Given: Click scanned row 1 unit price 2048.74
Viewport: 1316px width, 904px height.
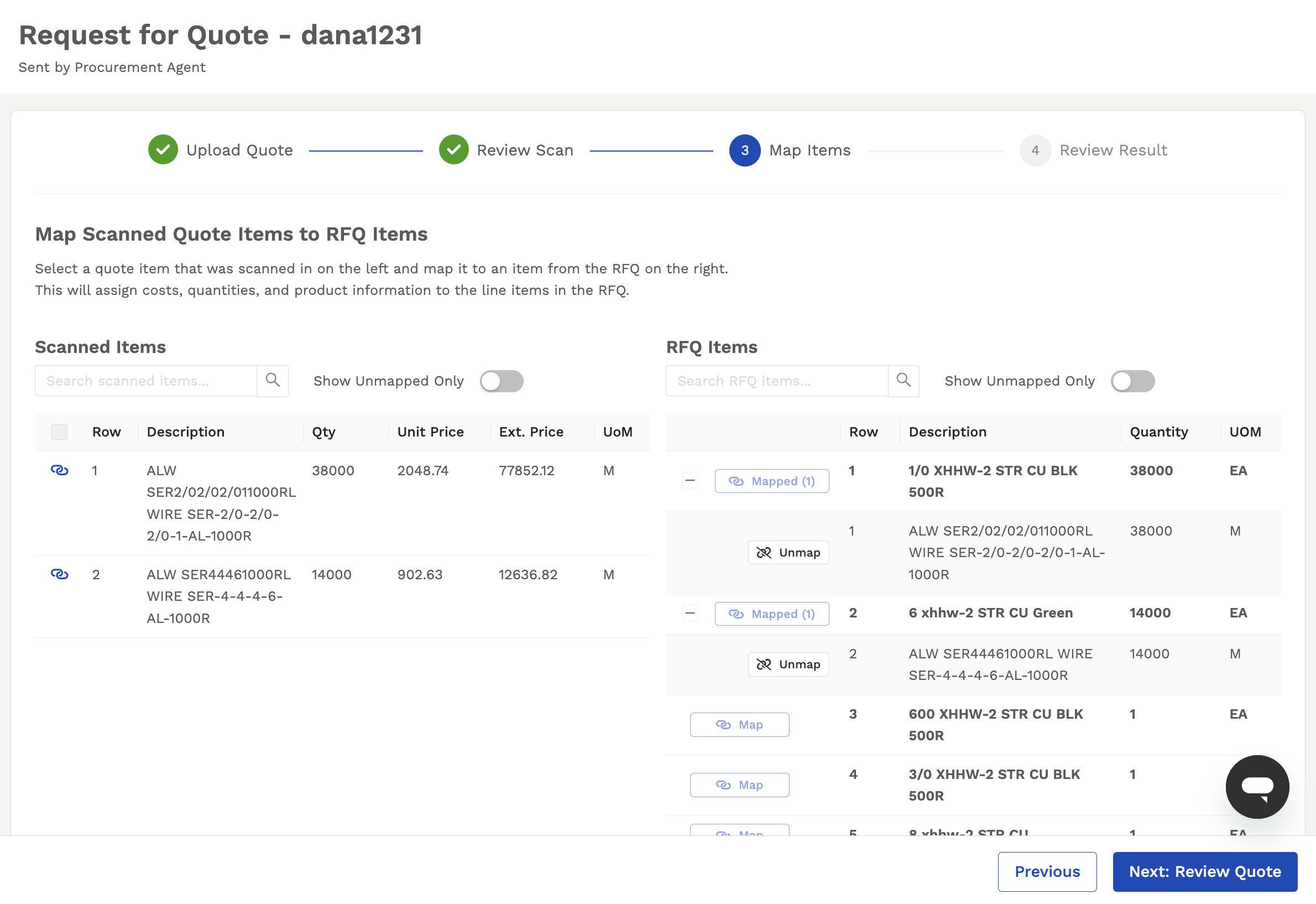Looking at the screenshot, I should pyautogui.click(x=422, y=471).
